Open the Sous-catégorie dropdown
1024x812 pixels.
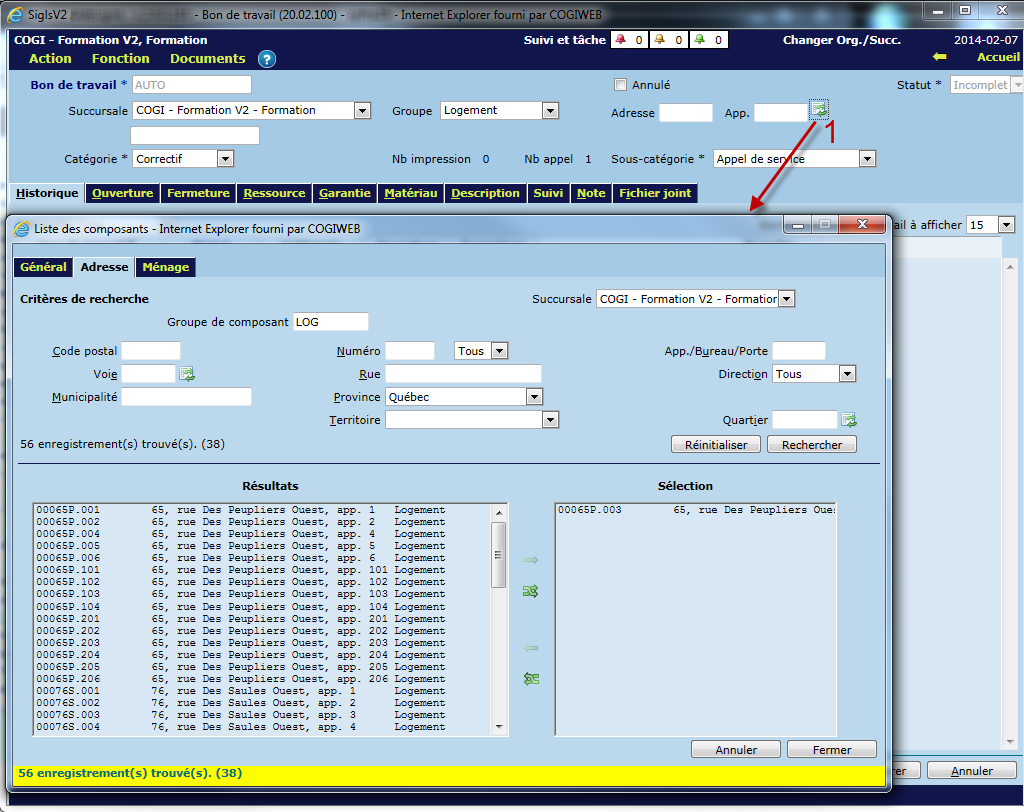(x=867, y=159)
